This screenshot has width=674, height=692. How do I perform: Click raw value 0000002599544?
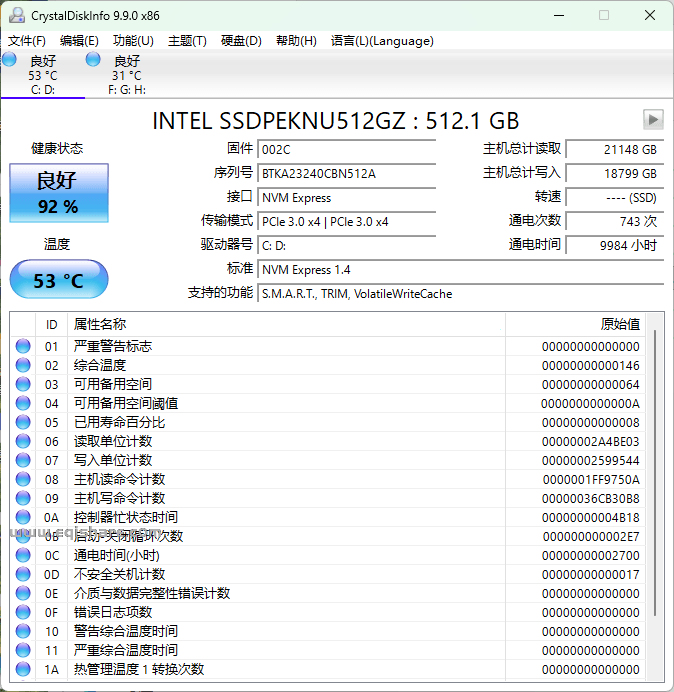coord(591,460)
